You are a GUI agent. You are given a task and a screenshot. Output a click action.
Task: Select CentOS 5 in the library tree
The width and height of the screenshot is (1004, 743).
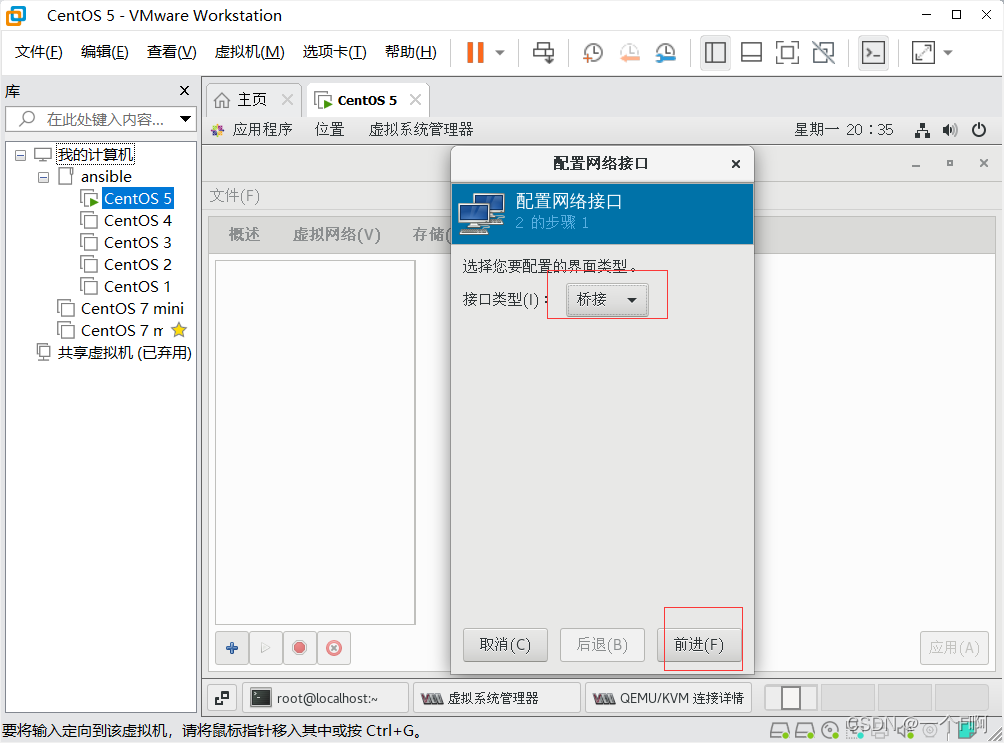(x=138, y=199)
